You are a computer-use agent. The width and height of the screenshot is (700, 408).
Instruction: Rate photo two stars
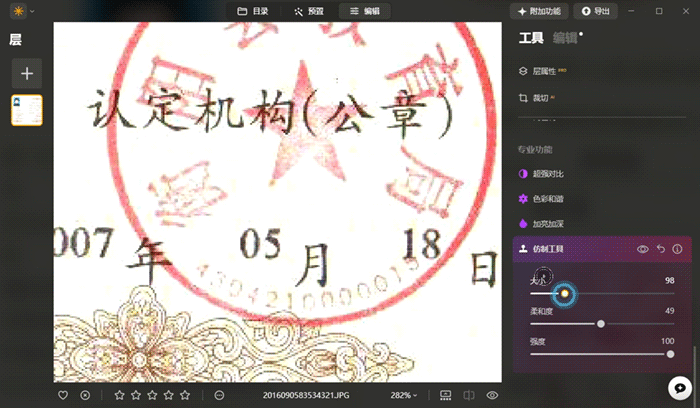(x=136, y=395)
